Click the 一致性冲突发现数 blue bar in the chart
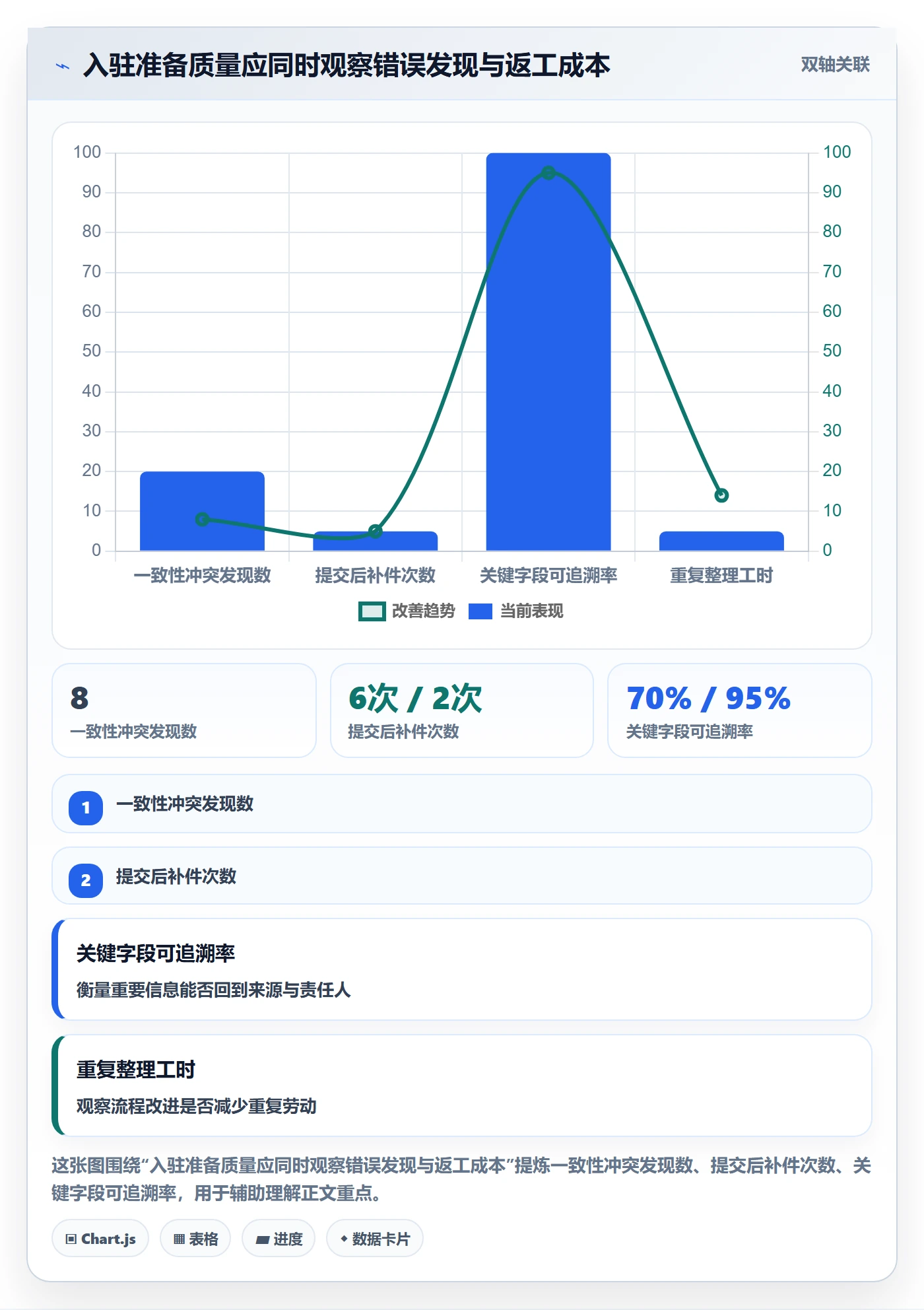 202,511
